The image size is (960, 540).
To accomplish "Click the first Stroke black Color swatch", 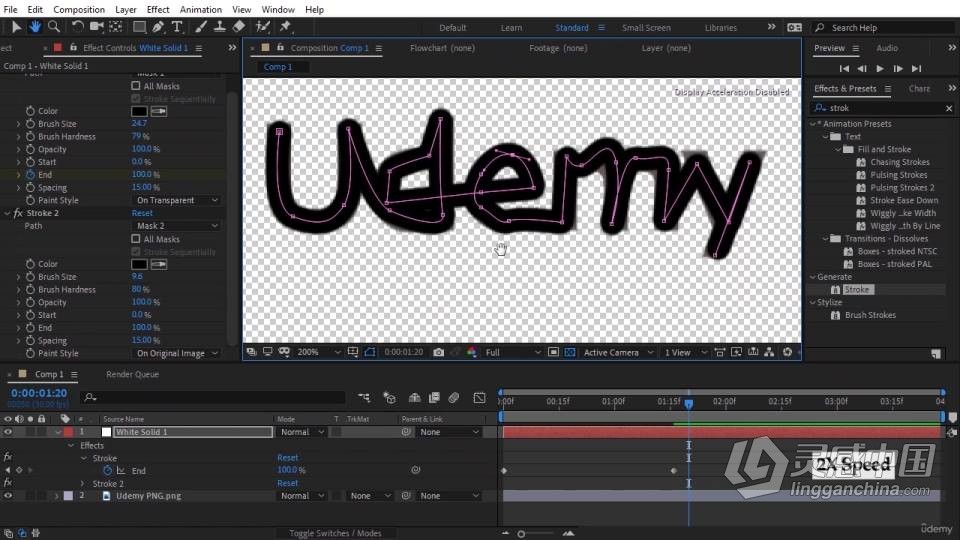I will [139, 111].
